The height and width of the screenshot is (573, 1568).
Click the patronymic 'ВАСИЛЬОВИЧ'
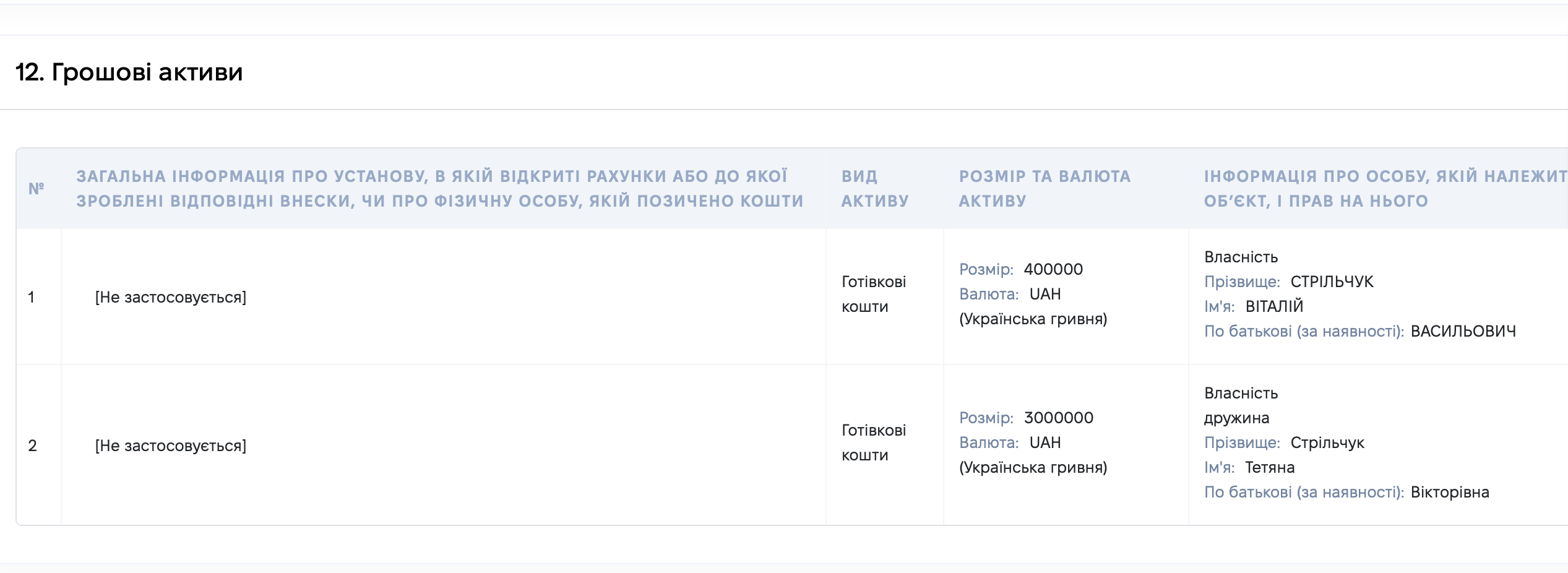point(1463,331)
